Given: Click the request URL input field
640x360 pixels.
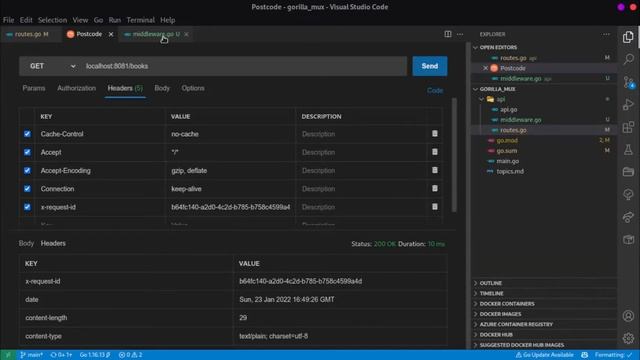Looking at the screenshot, I should (245, 66).
